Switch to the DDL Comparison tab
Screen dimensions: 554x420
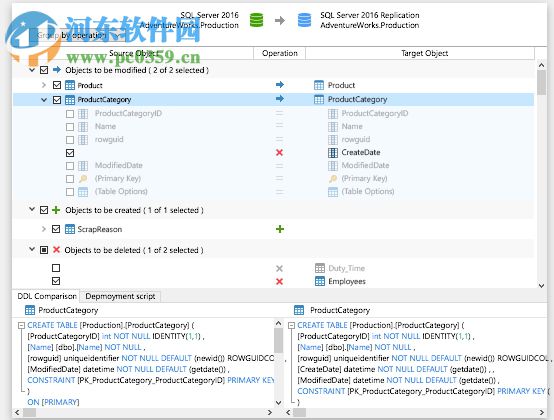click(47, 296)
